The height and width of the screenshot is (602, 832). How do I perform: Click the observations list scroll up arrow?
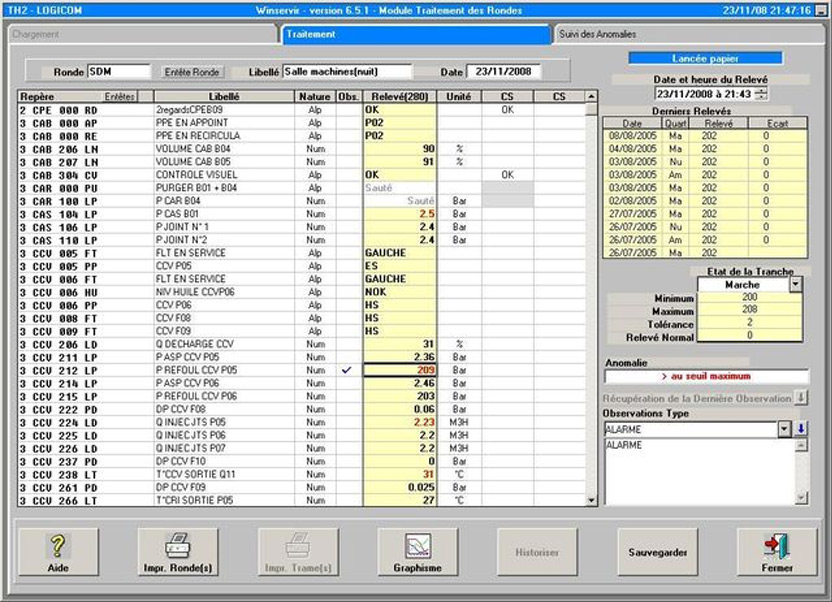click(x=801, y=444)
